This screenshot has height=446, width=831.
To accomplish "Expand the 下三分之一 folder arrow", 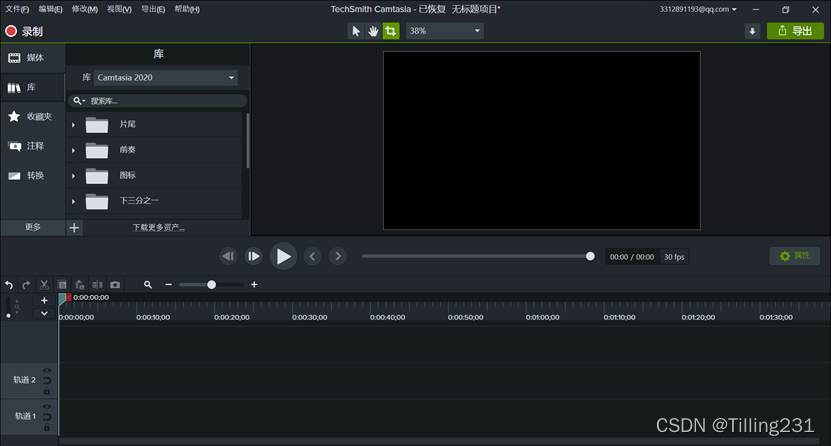I will point(74,201).
